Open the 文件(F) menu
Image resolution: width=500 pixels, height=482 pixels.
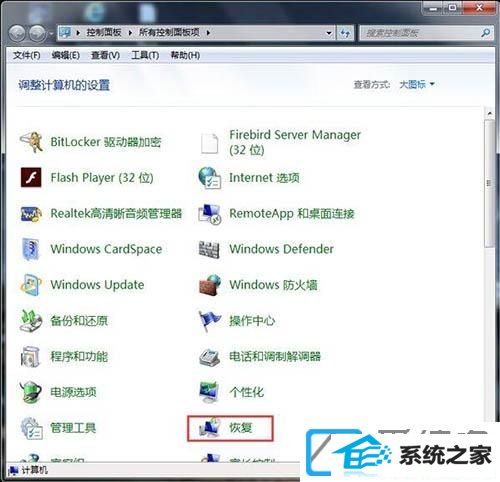click(x=27, y=55)
